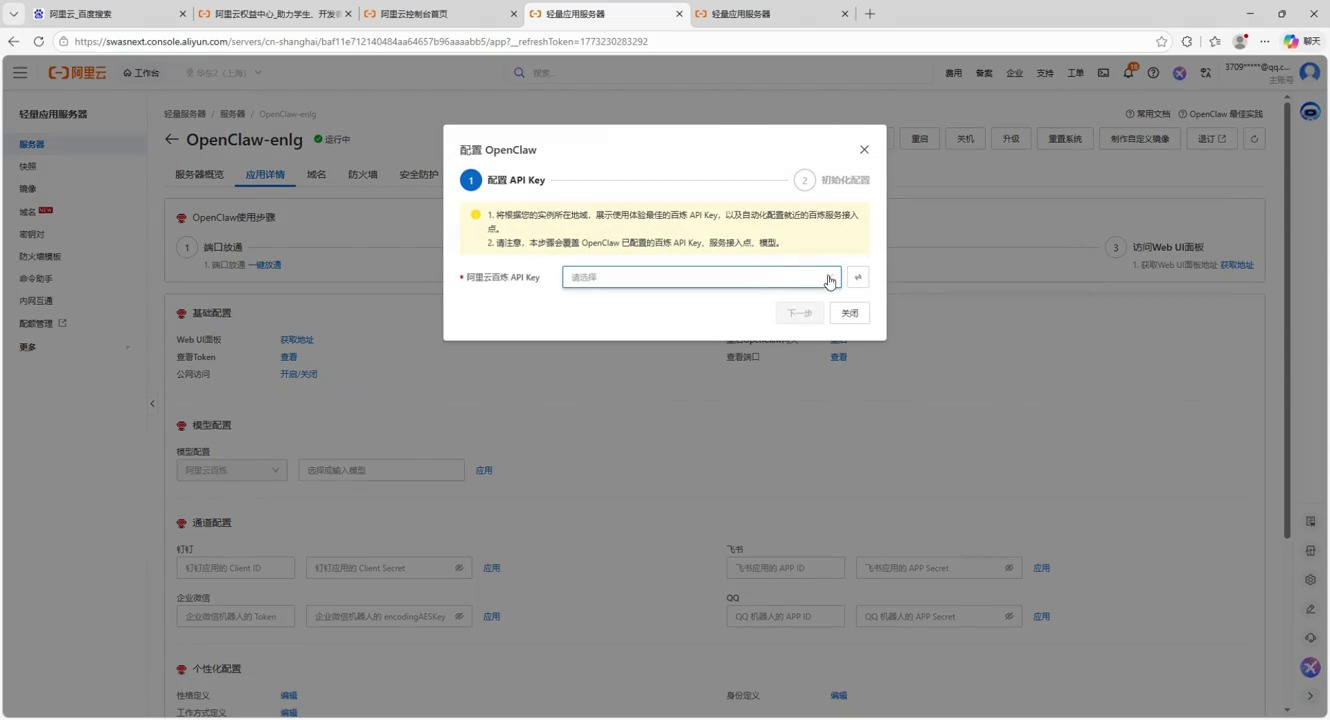Click the 升级 button
The image size is (1330, 720).
(x=1011, y=139)
